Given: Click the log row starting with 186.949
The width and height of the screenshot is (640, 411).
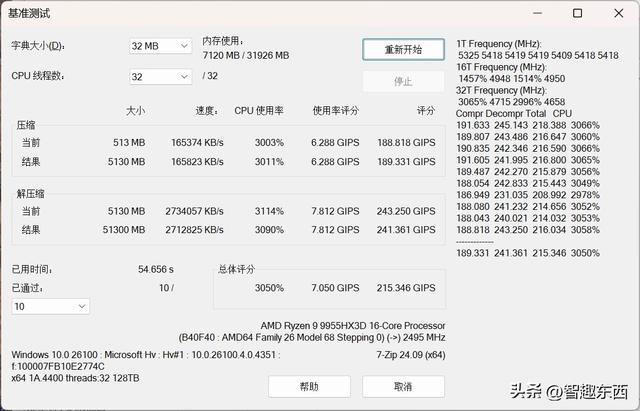Looking at the screenshot, I should (528, 195).
